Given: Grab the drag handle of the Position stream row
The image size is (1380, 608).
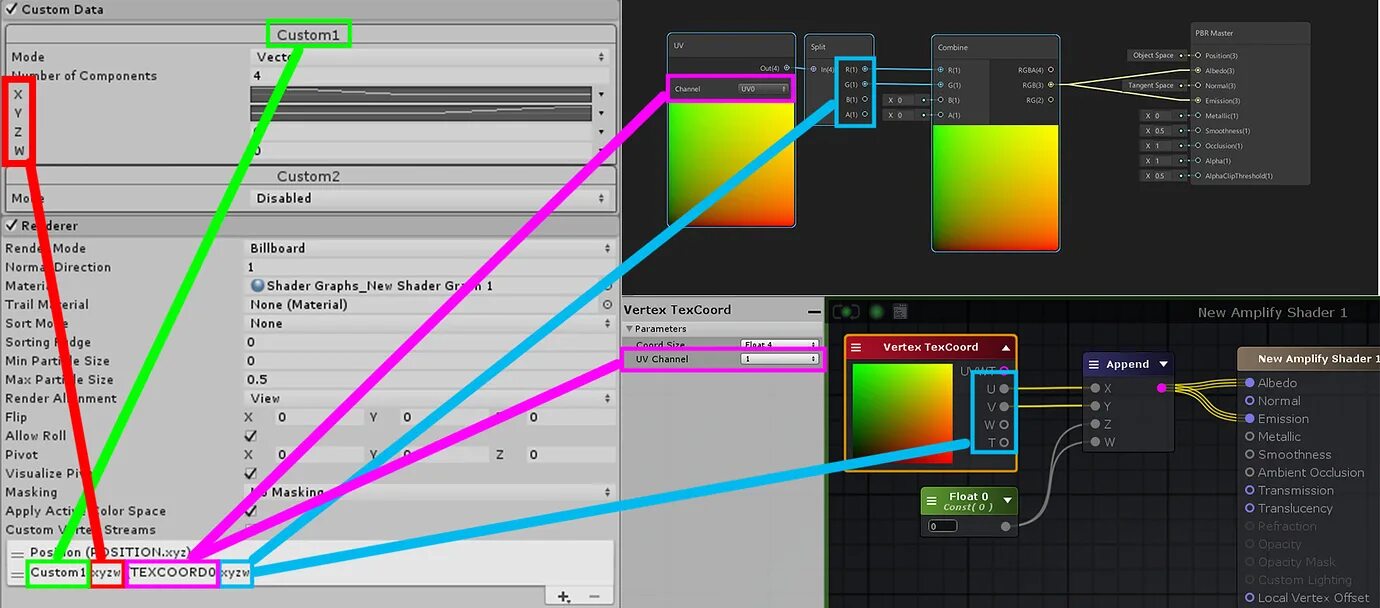Looking at the screenshot, I should click(x=17, y=552).
